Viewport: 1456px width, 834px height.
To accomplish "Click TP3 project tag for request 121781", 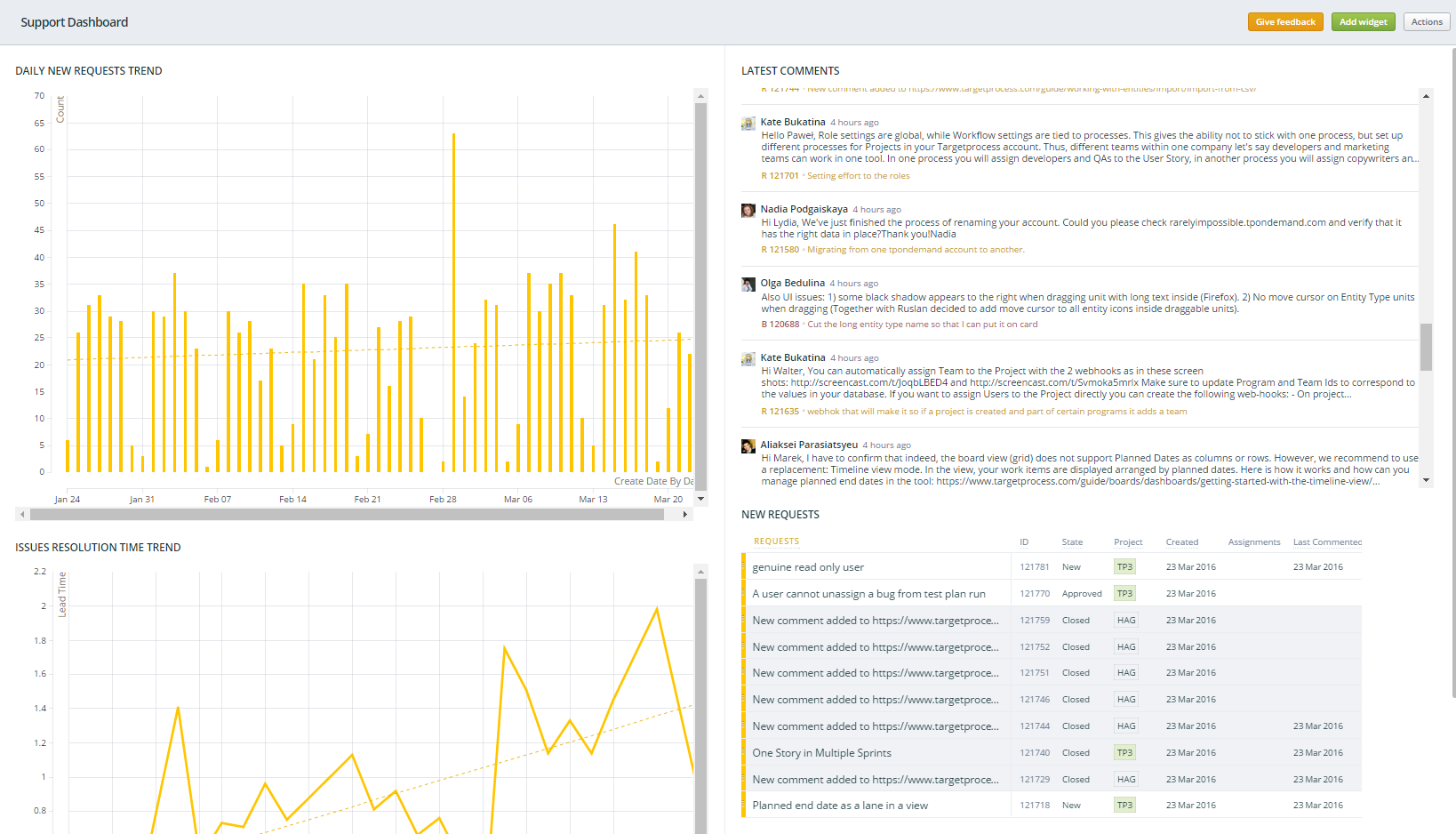I will pyautogui.click(x=1124, y=567).
